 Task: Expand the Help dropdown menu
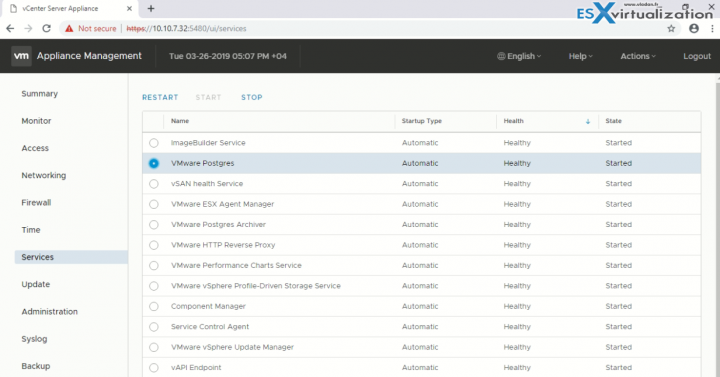580,56
